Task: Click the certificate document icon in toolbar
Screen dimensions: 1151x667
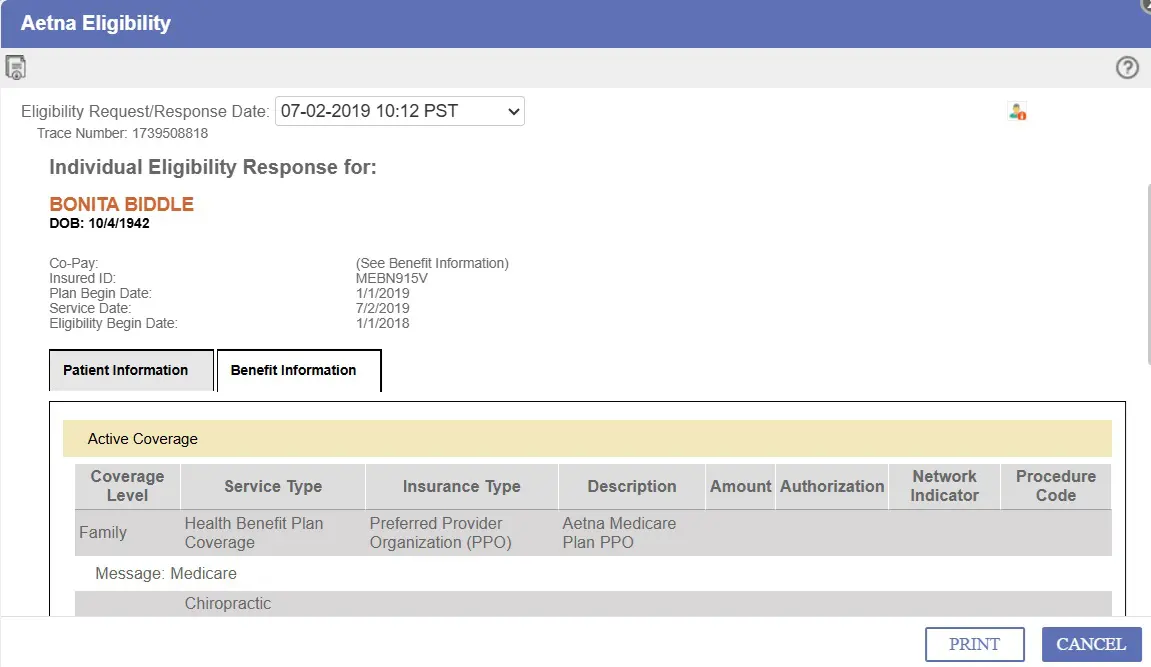Action: (15, 68)
